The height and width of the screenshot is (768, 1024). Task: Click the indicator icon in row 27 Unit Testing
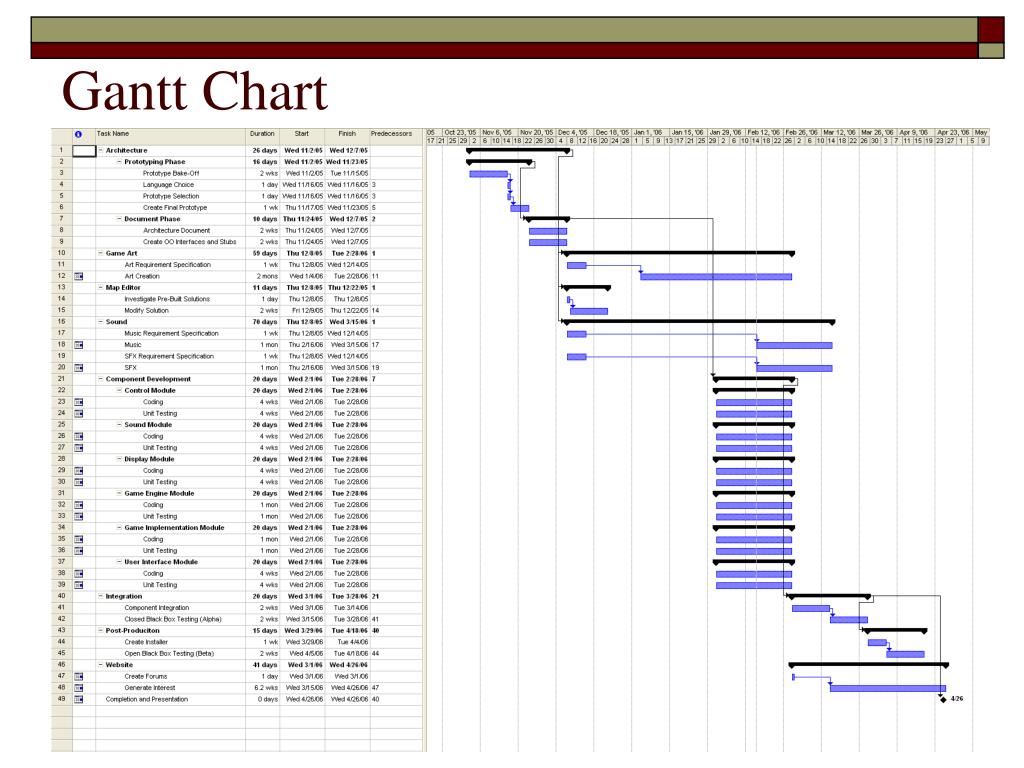tap(79, 448)
